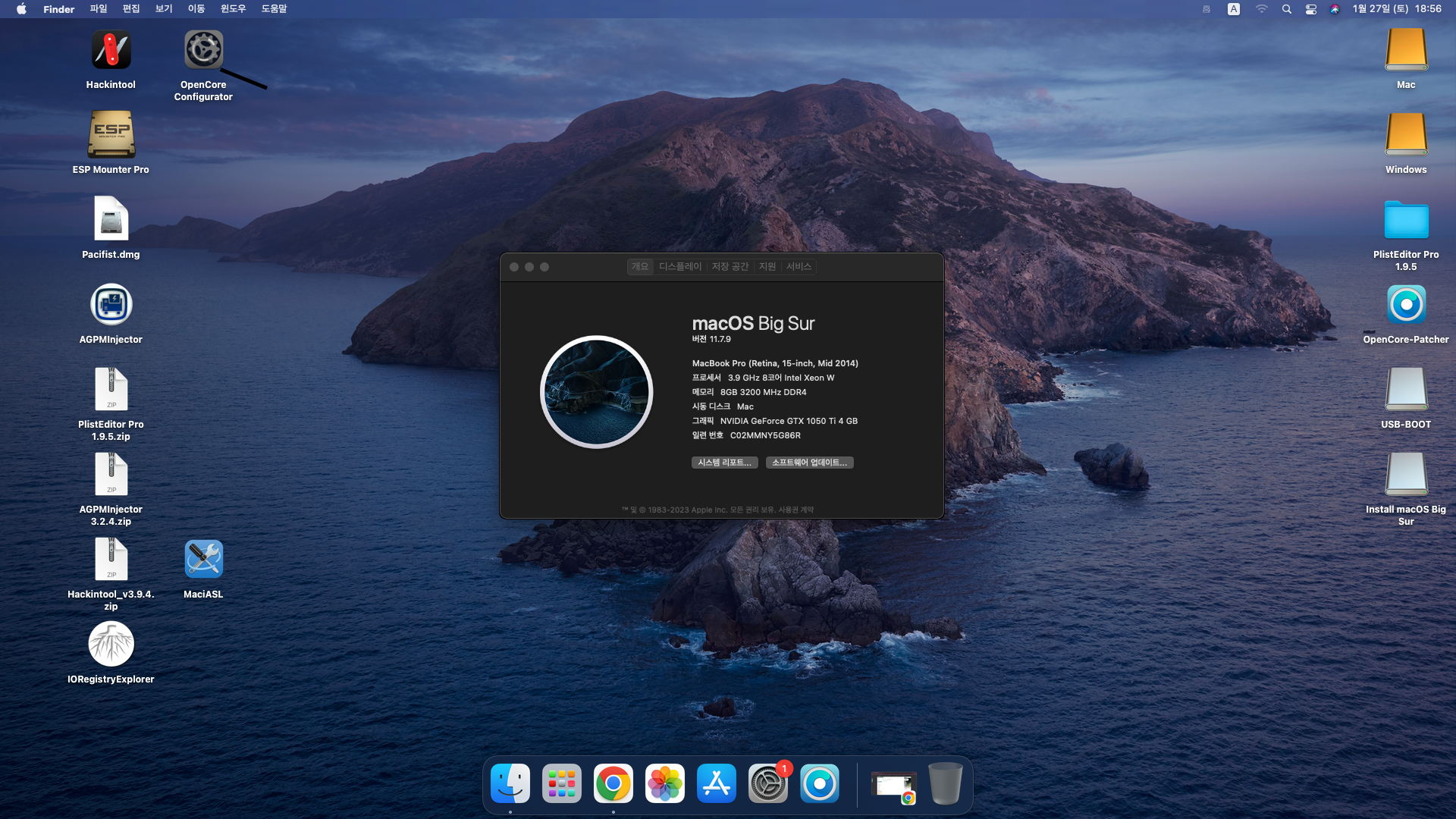Select the PlistEditor Pro 1.9.5.zip file
The height and width of the screenshot is (819, 1456).
pos(111,390)
